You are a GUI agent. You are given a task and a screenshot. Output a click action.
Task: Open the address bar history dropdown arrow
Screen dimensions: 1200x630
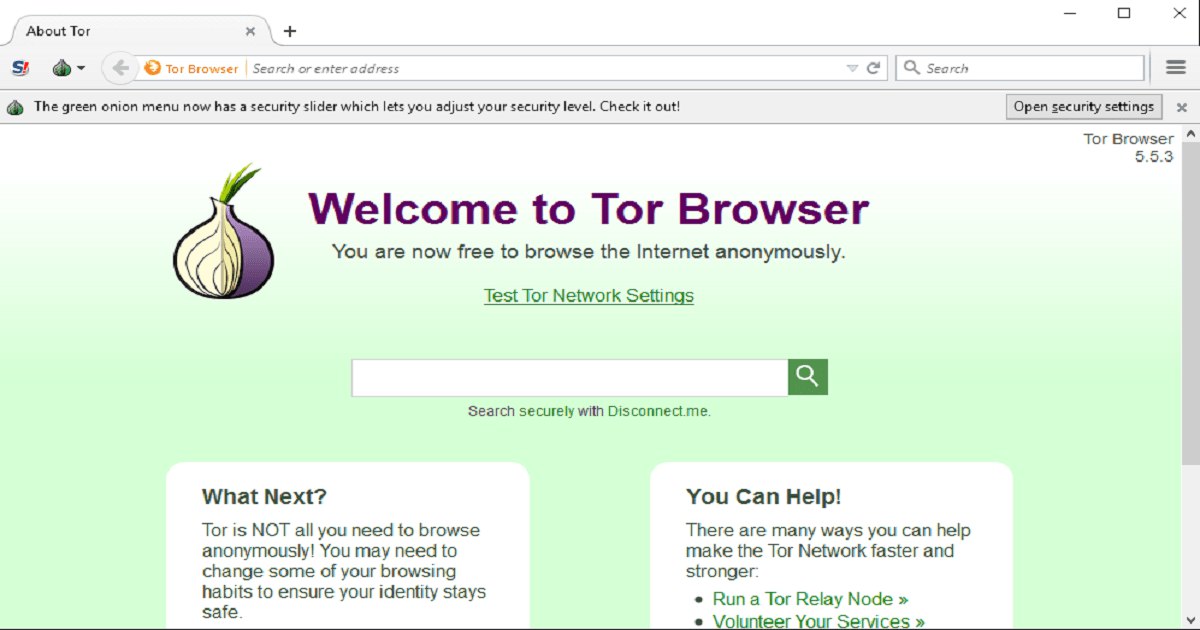(x=852, y=68)
